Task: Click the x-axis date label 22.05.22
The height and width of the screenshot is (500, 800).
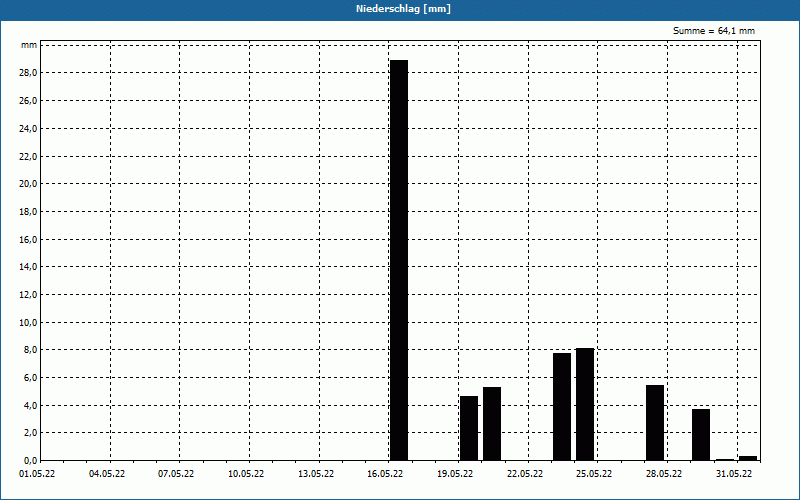Action: 525,474
